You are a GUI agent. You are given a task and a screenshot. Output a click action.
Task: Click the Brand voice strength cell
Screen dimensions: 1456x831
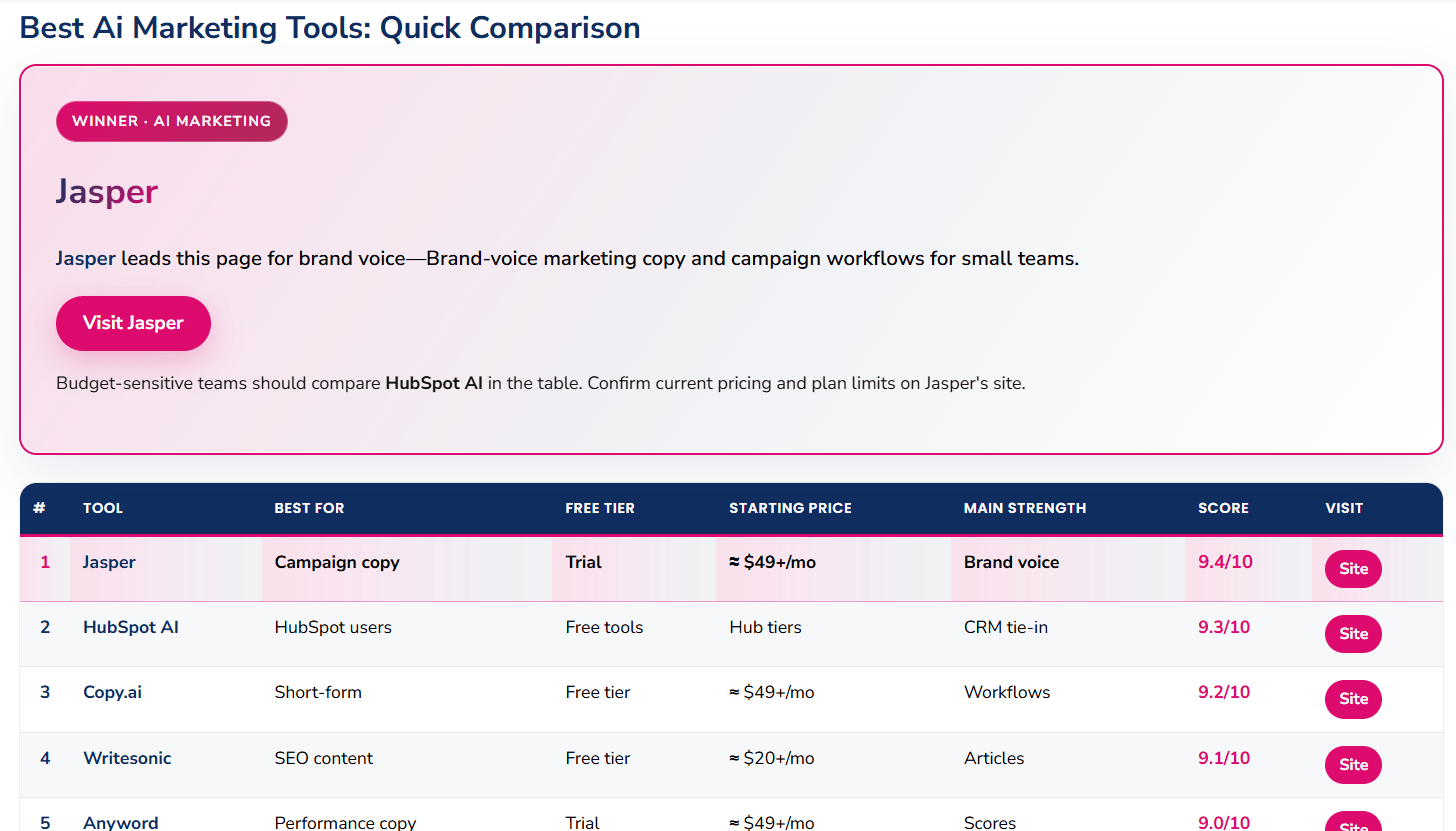(x=1011, y=562)
